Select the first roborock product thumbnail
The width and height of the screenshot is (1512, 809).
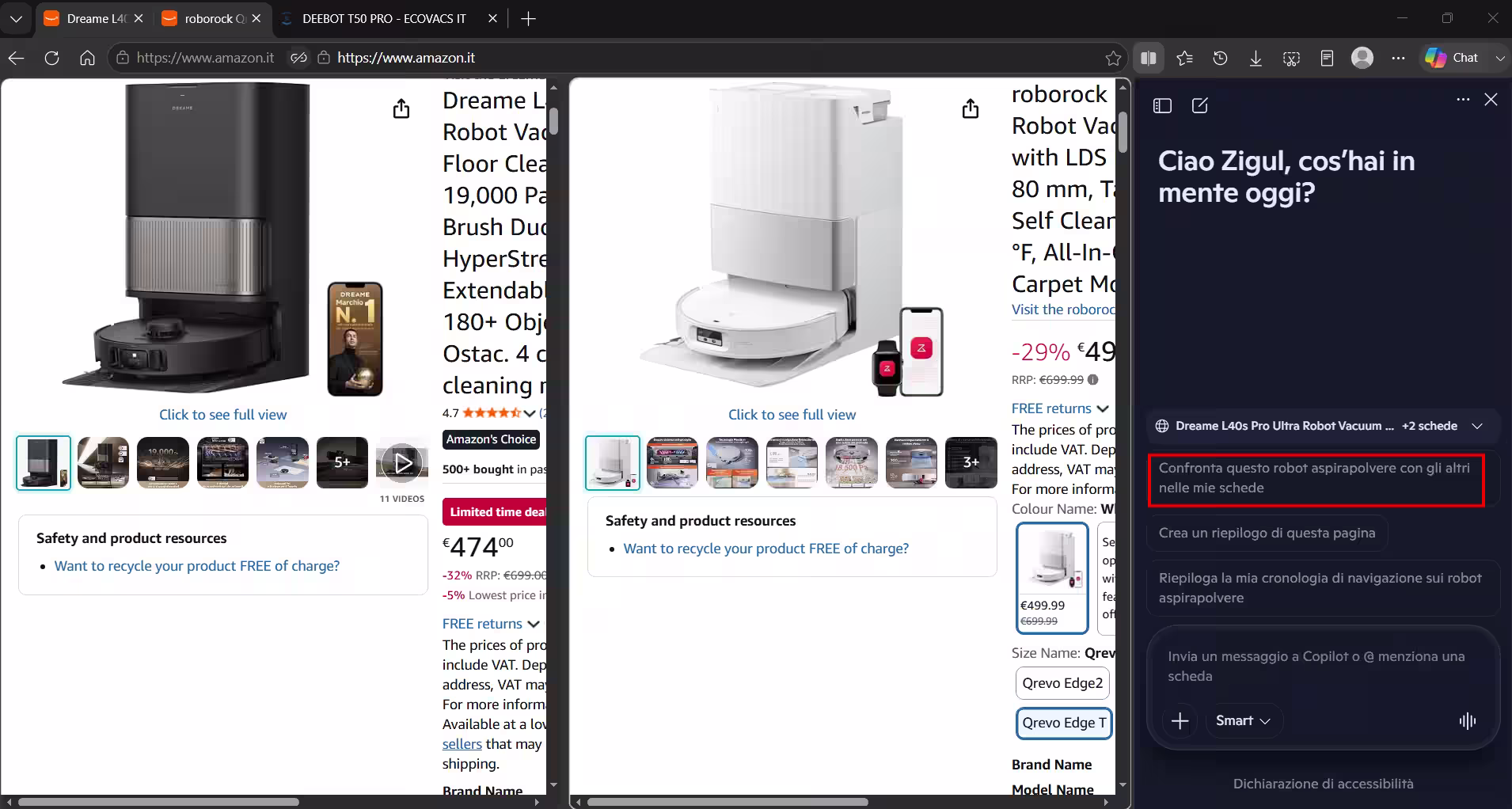point(613,462)
